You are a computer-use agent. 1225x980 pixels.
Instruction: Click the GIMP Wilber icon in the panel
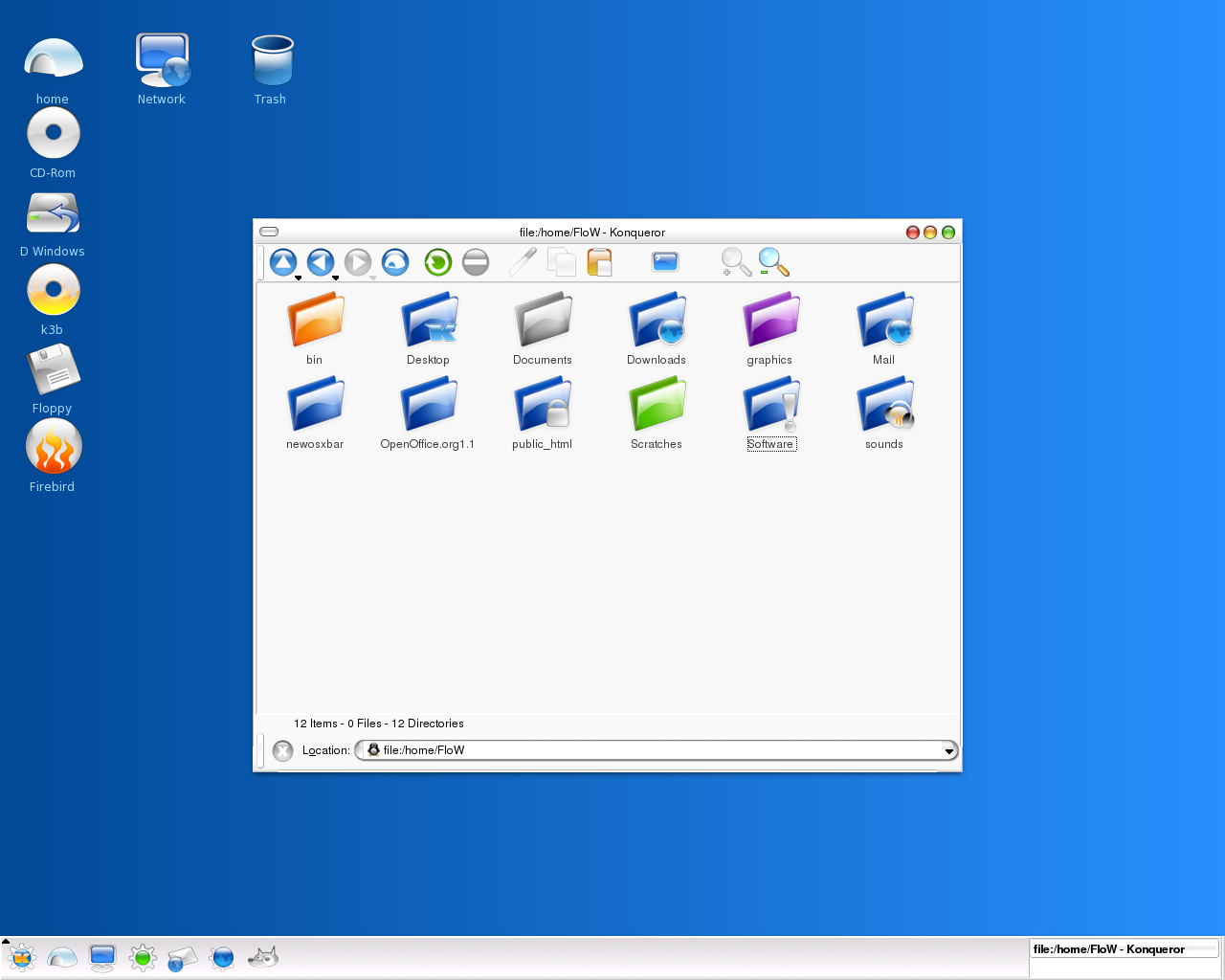pyautogui.click(x=263, y=956)
